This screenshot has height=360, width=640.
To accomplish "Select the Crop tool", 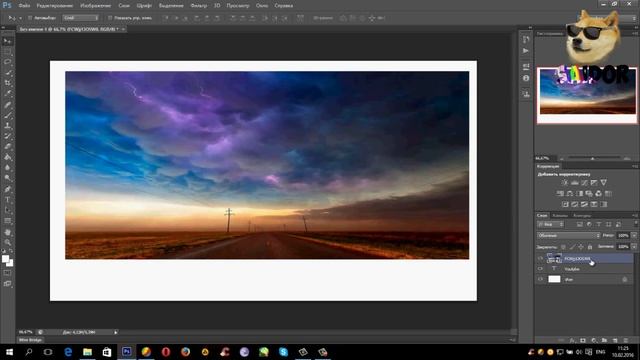I will pos(7,83).
